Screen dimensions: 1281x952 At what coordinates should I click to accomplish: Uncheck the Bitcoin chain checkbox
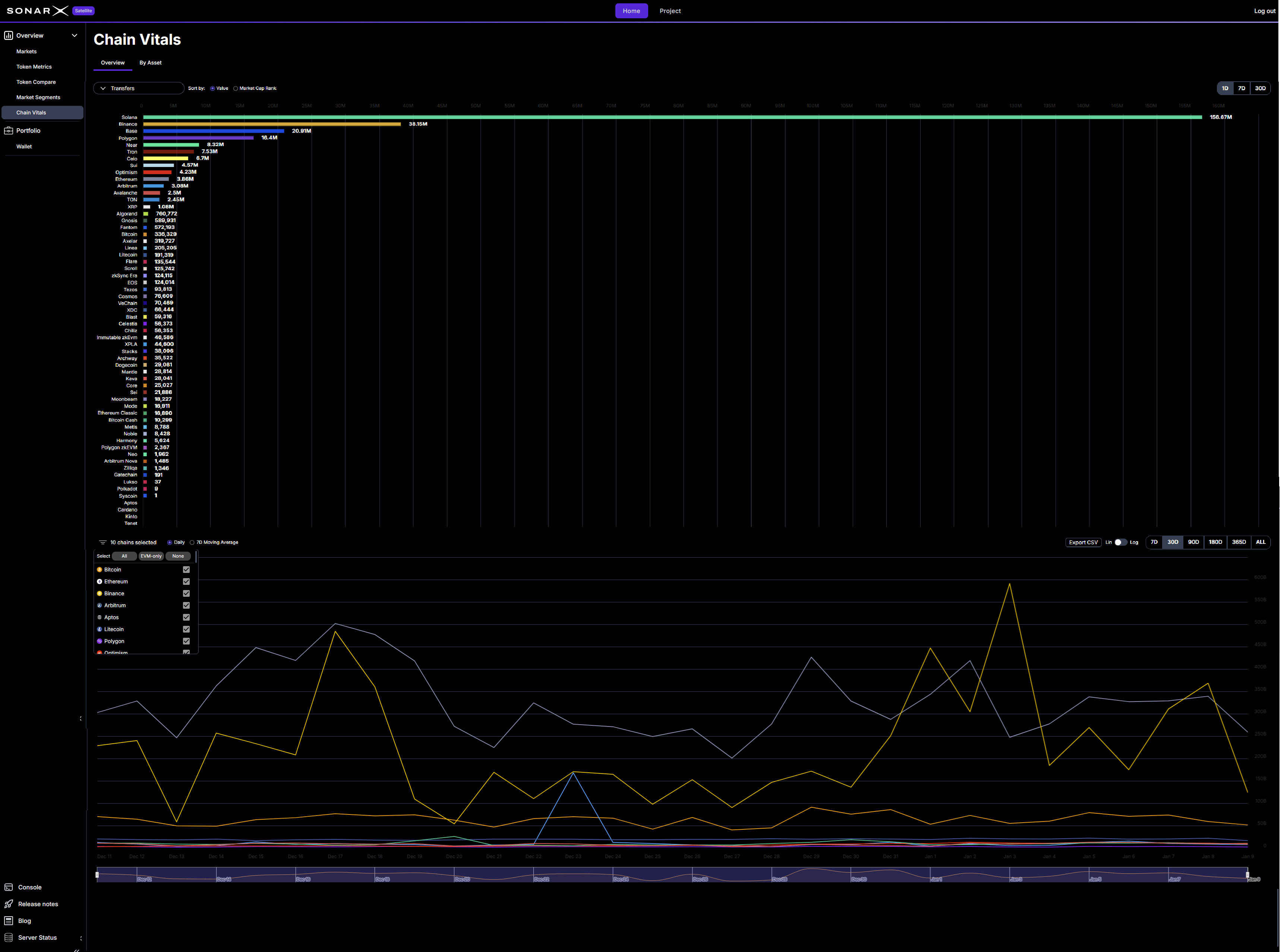tap(186, 569)
